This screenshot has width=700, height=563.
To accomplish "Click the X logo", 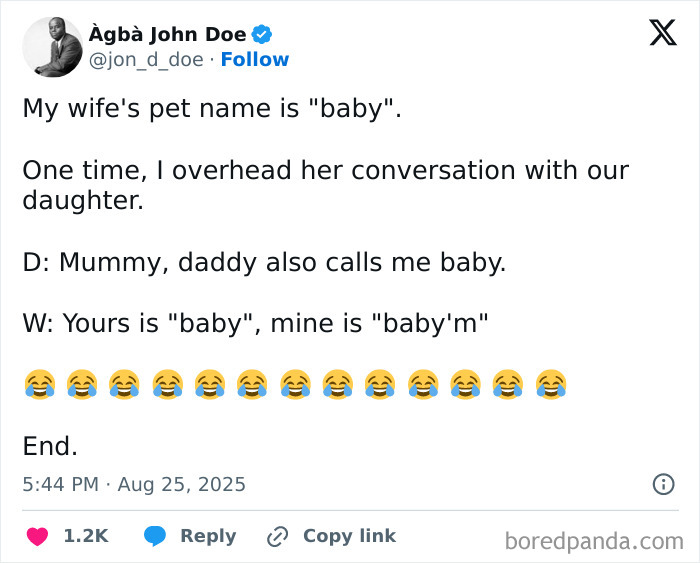I will (662, 33).
